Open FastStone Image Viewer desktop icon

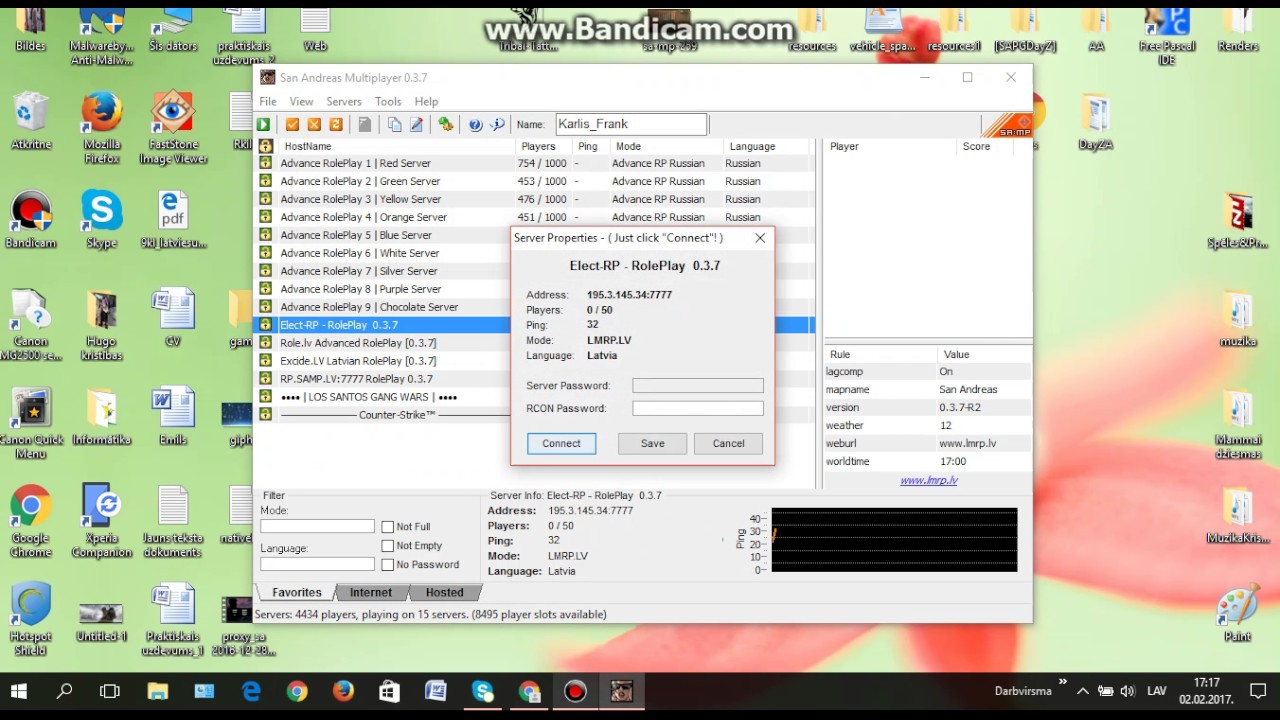[x=173, y=128]
